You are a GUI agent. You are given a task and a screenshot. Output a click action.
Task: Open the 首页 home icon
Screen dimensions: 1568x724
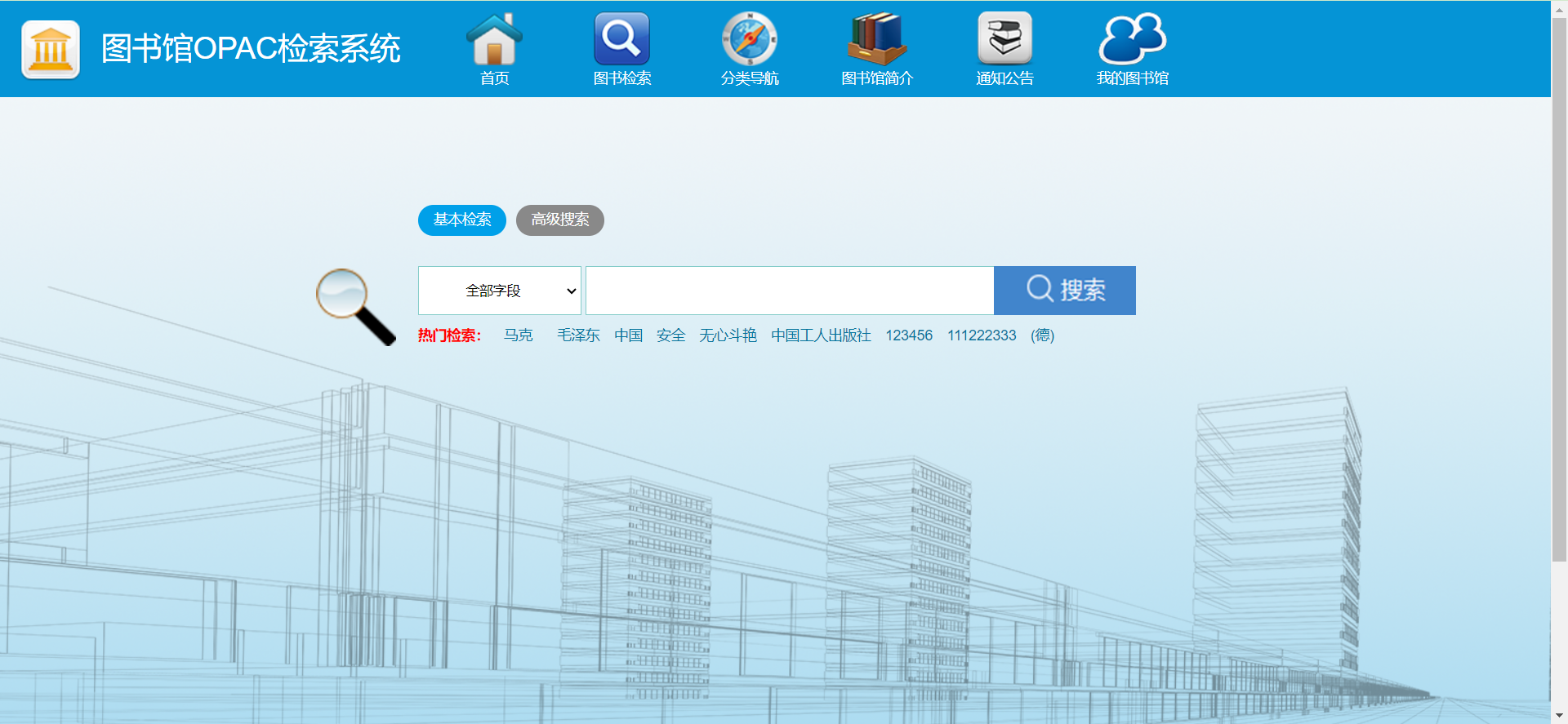coord(494,39)
